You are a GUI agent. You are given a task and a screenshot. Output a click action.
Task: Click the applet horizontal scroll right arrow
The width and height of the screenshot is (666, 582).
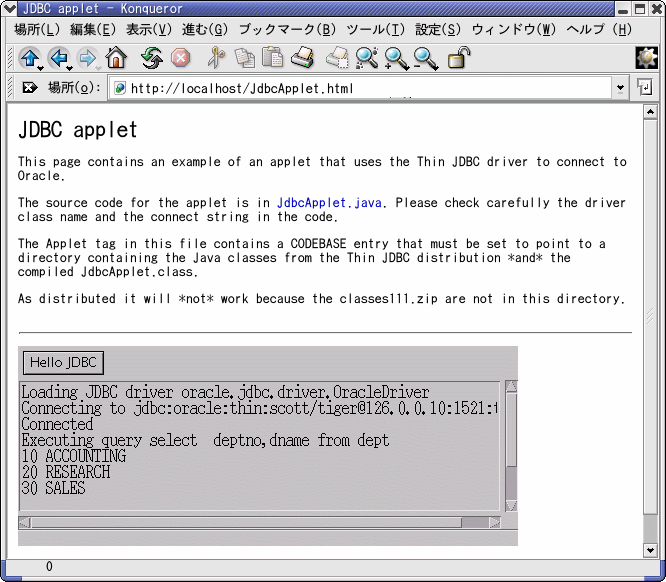[x=494, y=523]
